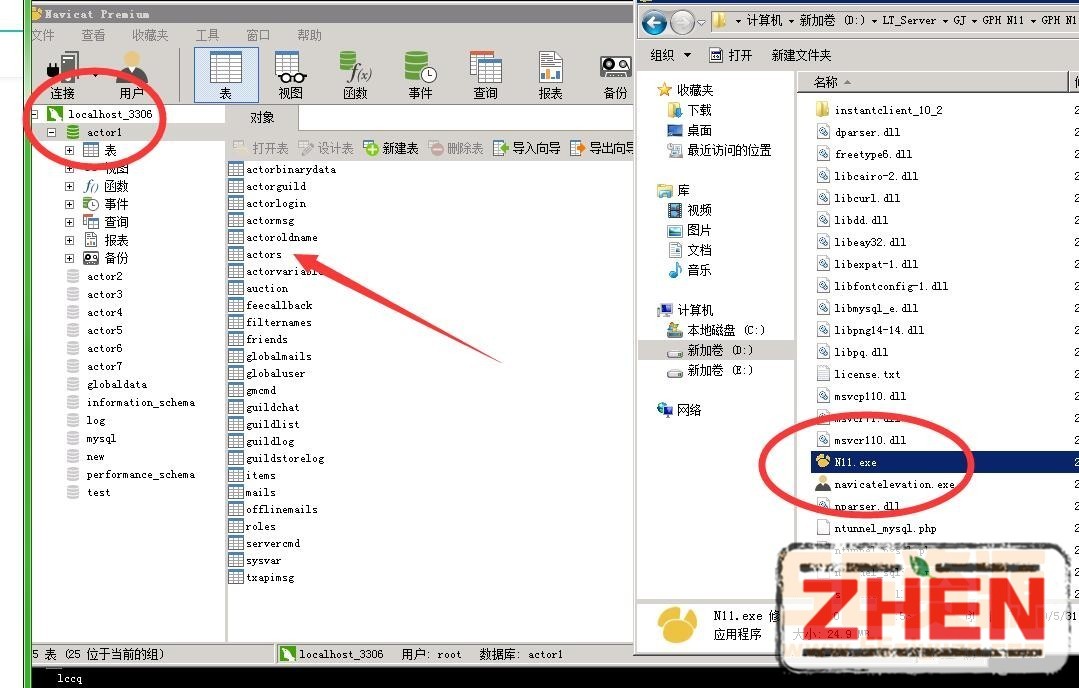1079x688 pixels.
Task: Open the actor2 database in tree
Action: [104, 277]
